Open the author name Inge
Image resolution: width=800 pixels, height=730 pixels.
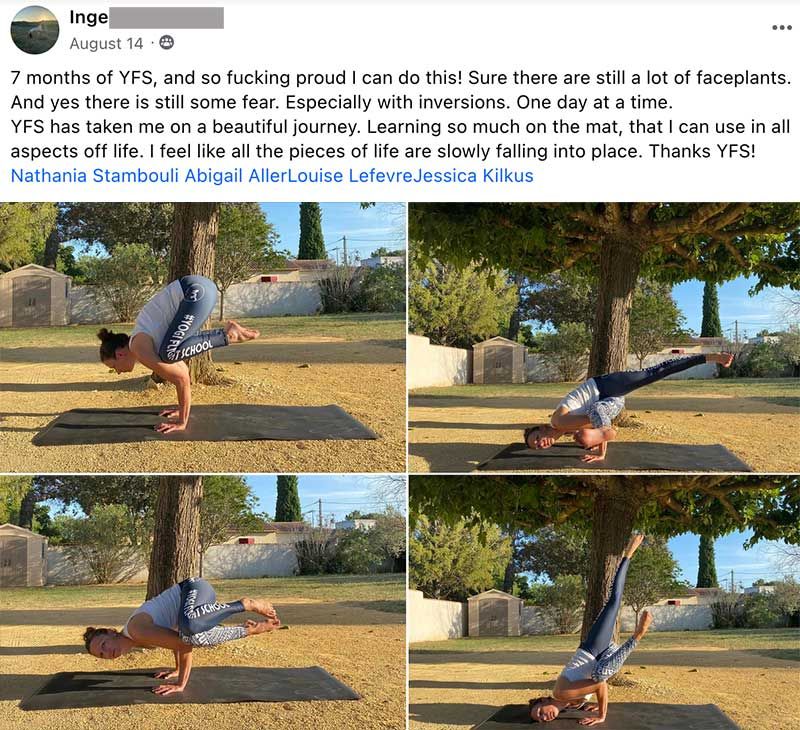pos(89,17)
